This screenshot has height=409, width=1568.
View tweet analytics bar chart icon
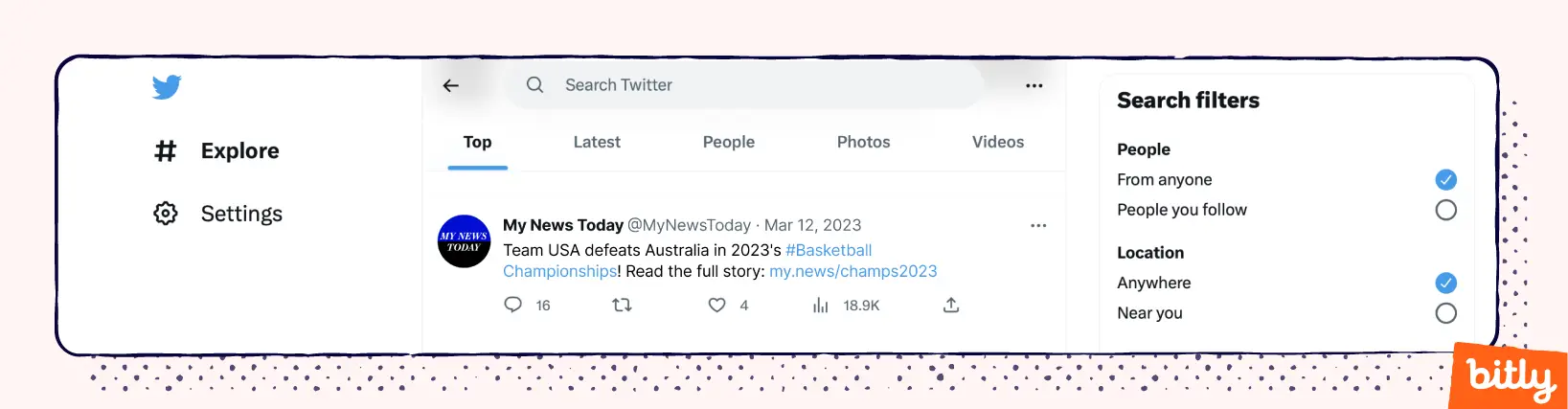click(x=821, y=305)
